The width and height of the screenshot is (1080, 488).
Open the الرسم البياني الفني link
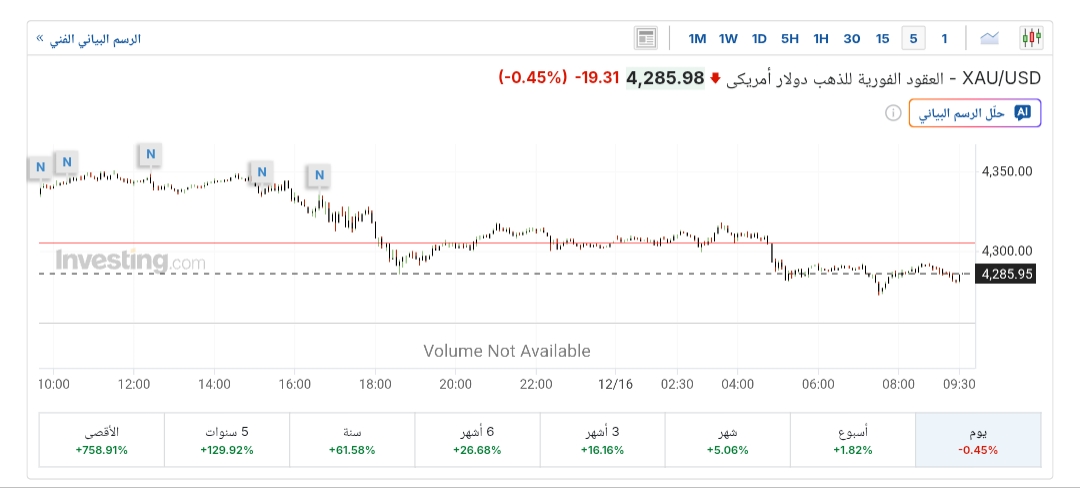89,39
